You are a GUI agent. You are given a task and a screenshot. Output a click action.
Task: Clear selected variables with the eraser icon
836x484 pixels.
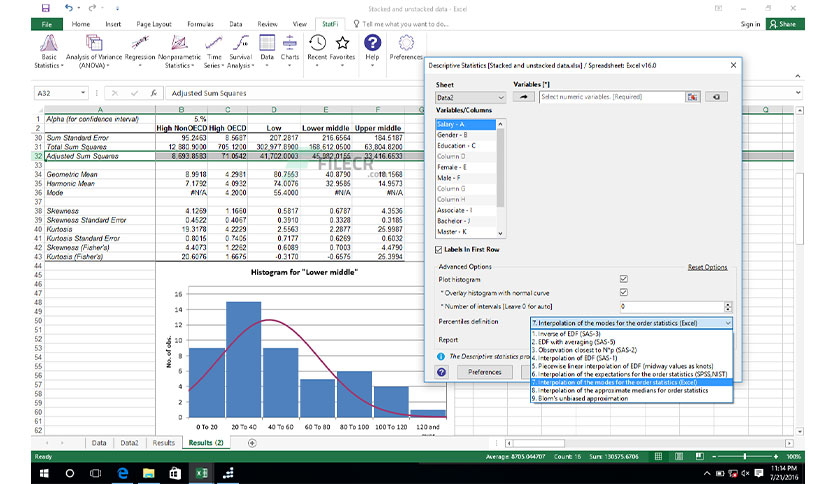(x=716, y=97)
